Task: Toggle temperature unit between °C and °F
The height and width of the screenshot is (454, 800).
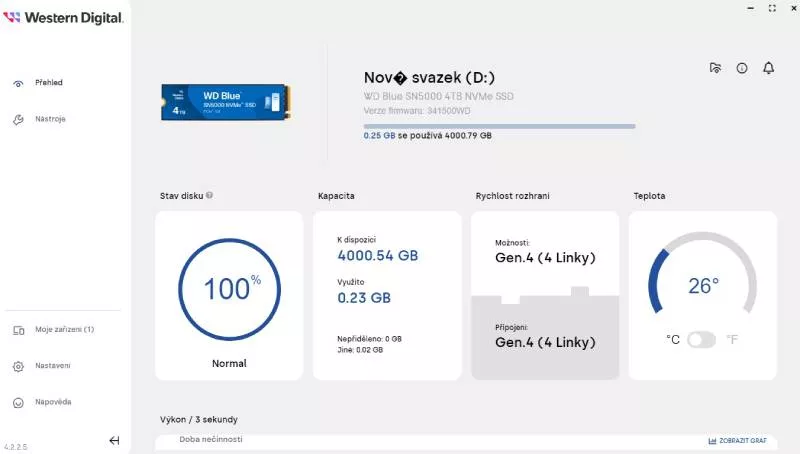Action: pos(701,340)
